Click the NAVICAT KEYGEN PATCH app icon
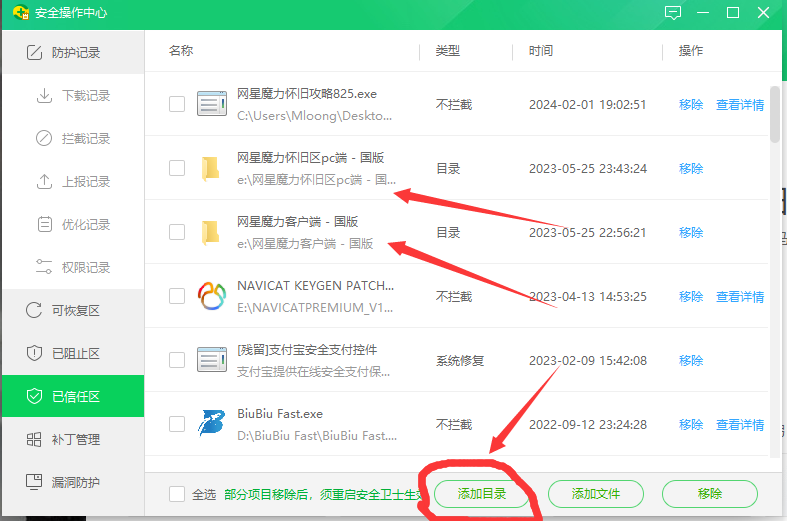The height and width of the screenshot is (521, 787). point(212,296)
